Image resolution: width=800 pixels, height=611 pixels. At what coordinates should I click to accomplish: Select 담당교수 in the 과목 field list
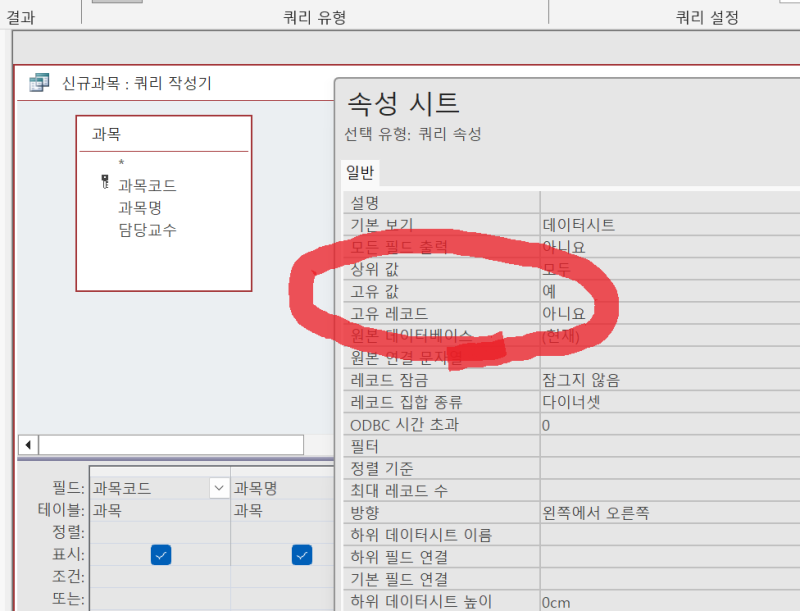click(147, 230)
